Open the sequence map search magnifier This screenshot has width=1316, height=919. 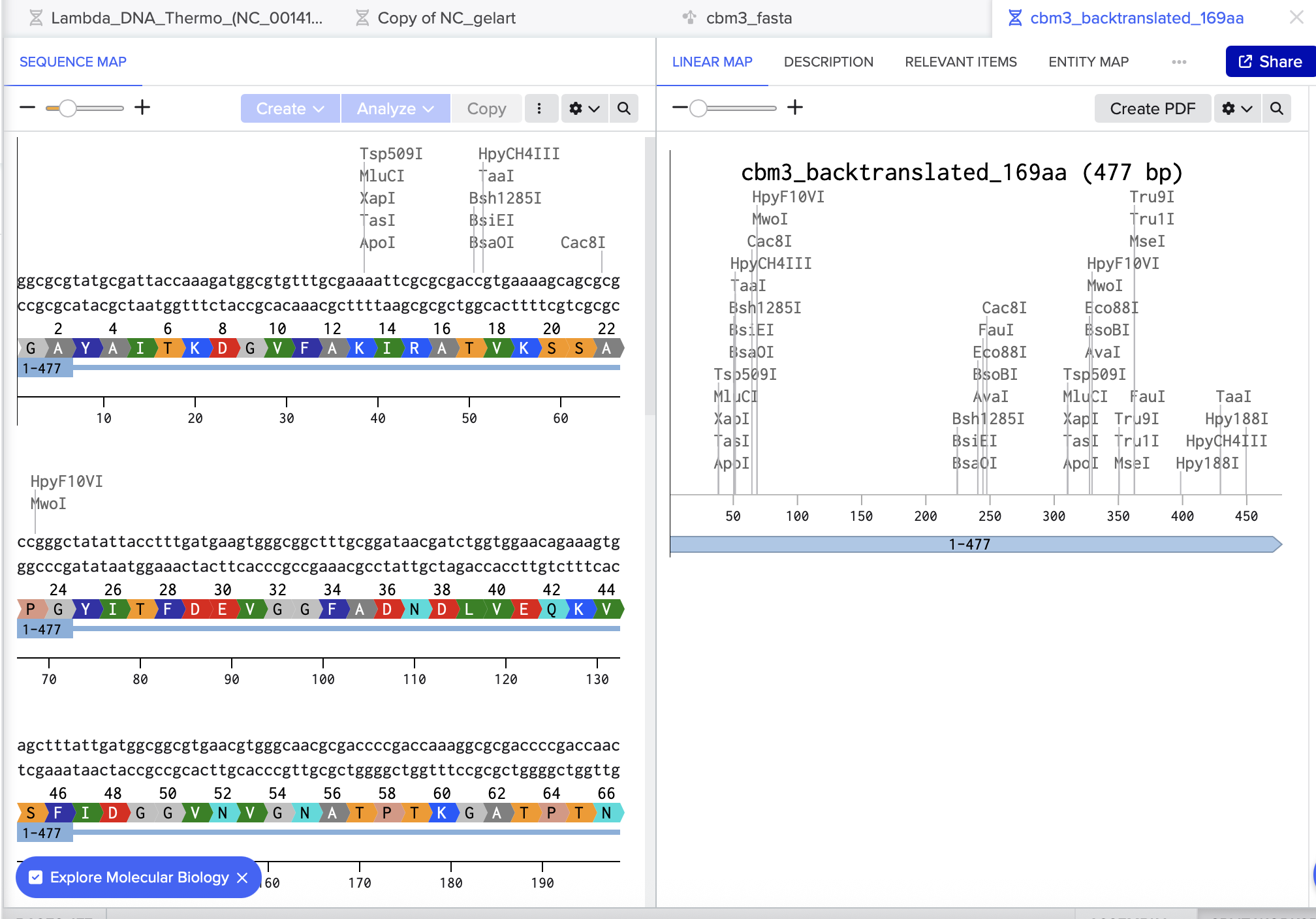tap(624, 108)
